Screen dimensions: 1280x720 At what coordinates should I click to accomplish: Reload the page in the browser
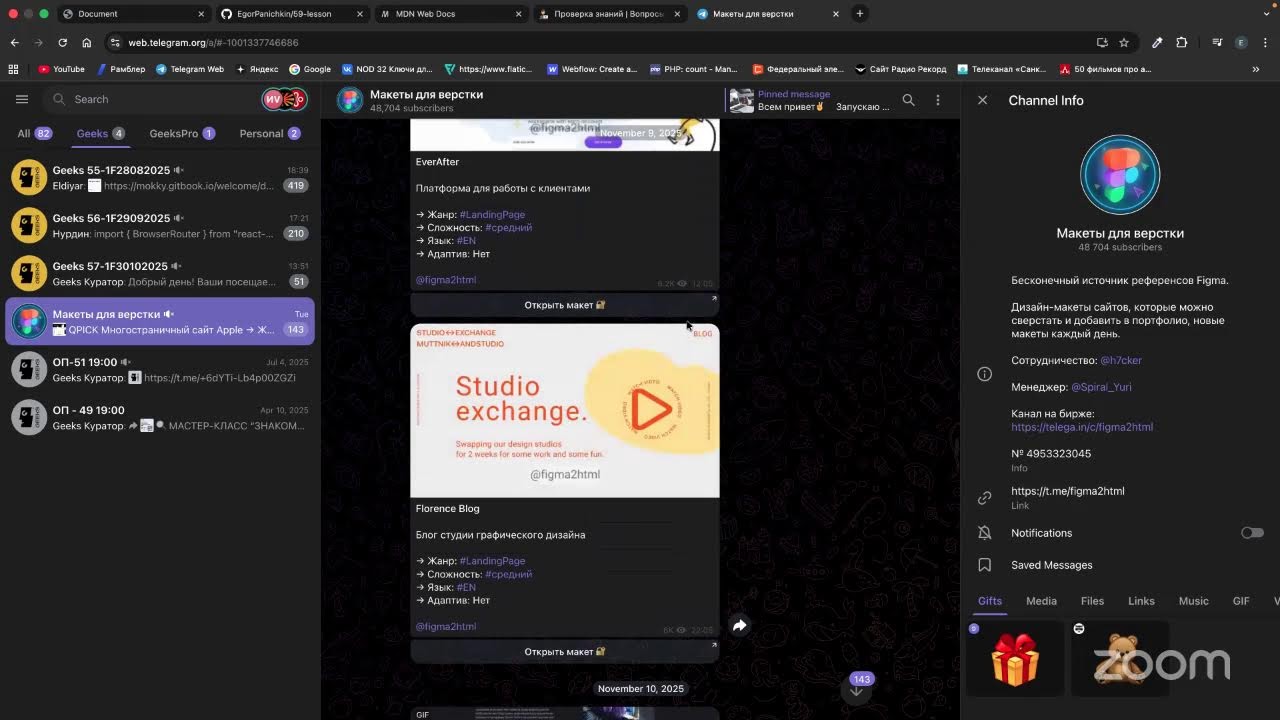[62, 43]
